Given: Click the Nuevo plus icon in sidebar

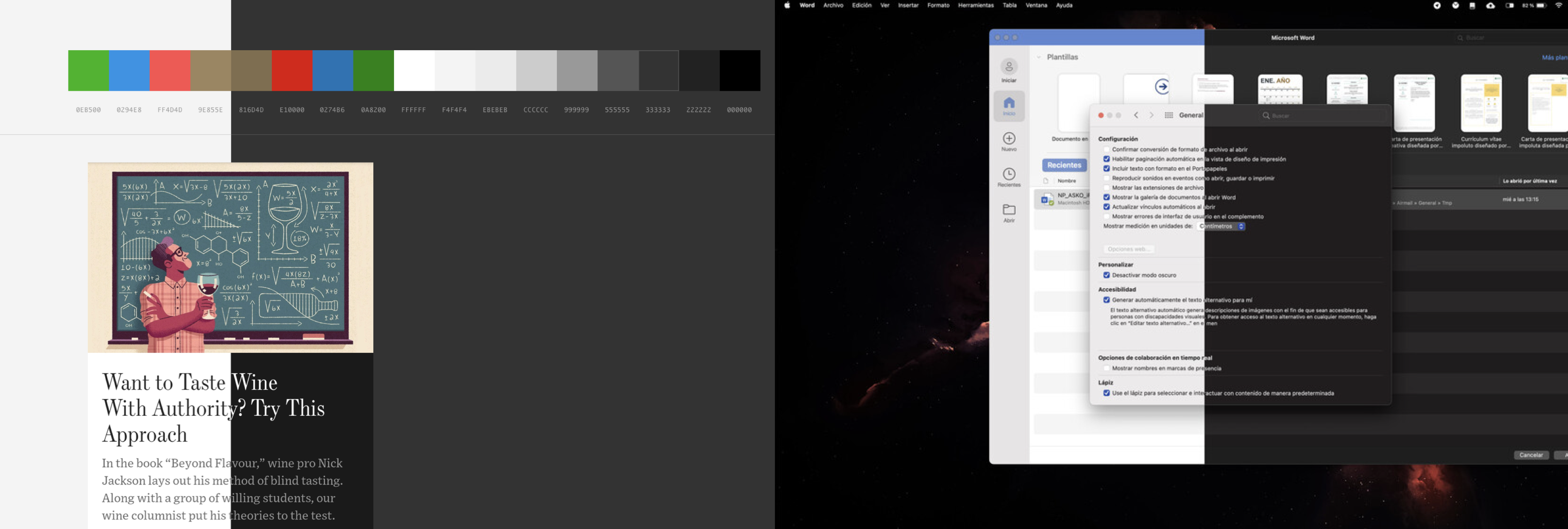Looking at the screenshot, I should [x=1009, y=138].
